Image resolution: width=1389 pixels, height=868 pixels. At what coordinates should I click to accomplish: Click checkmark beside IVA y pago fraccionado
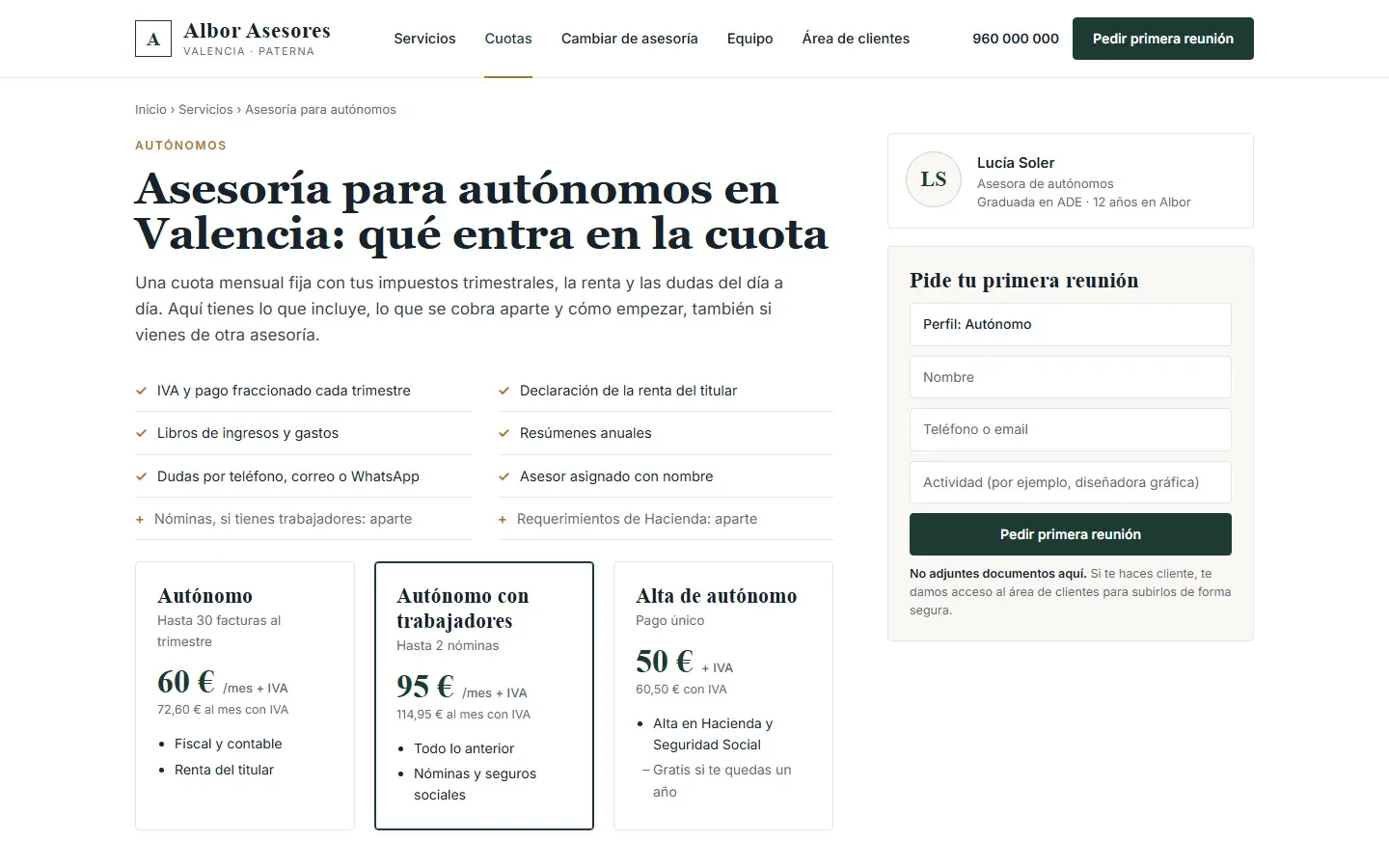coord(141,391)
